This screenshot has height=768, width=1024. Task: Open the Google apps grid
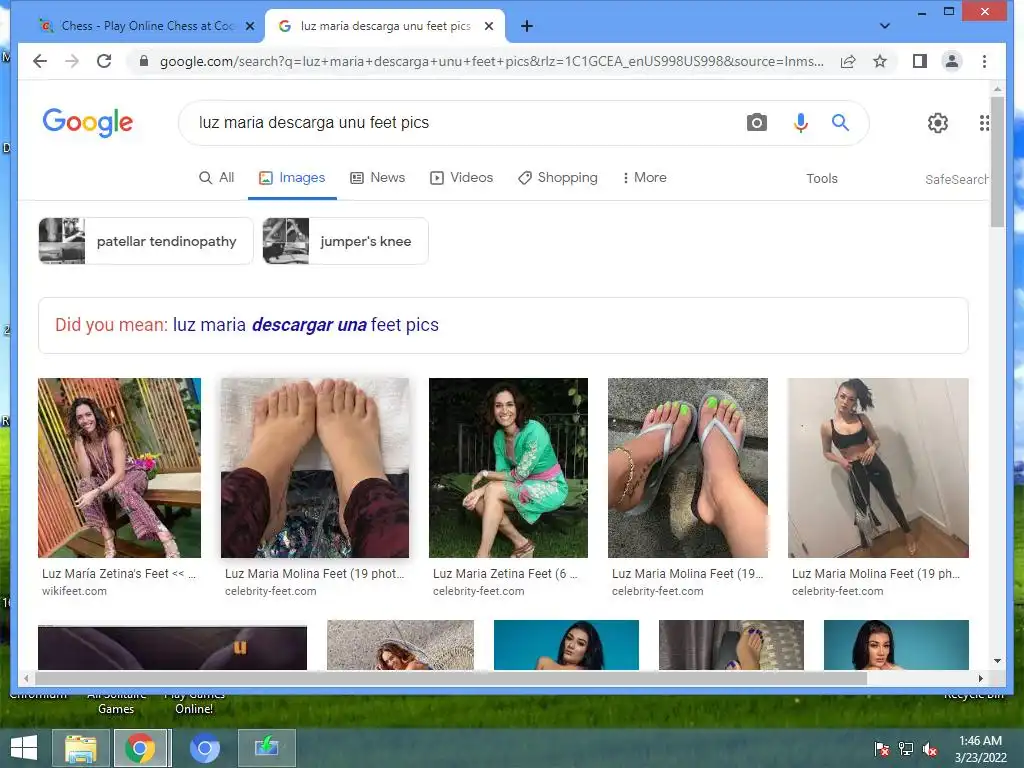pos(984,123)
